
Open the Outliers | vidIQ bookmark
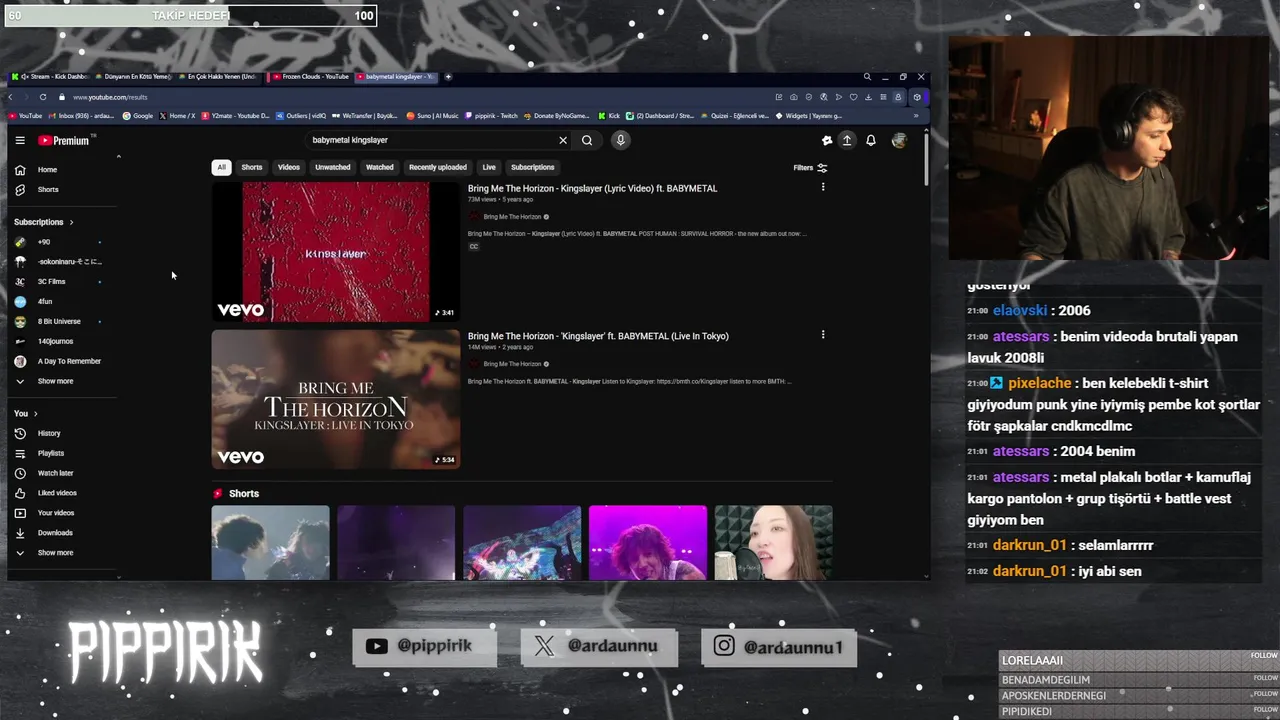[x=301, y=116]
